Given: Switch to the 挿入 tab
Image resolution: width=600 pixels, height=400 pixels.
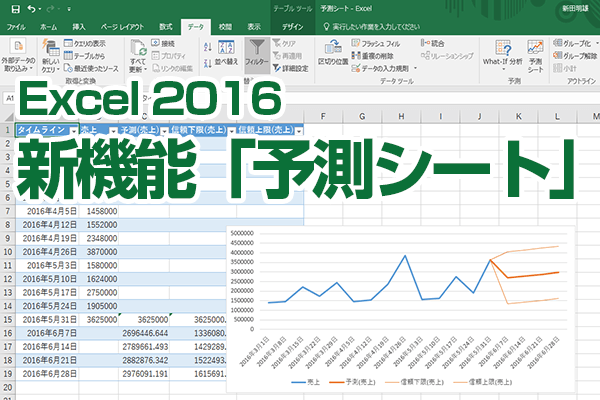Looking at the screenshot, I should [79, 27].
